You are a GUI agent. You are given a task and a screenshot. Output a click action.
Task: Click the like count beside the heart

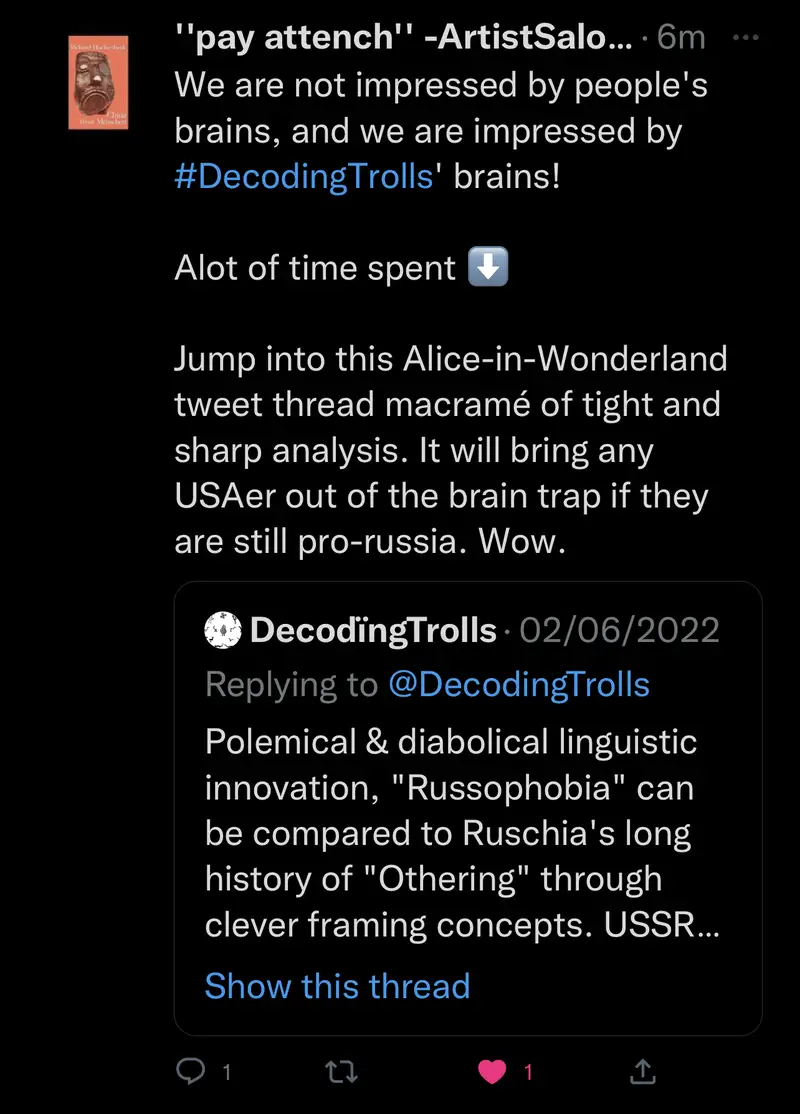click(529, 1073)
